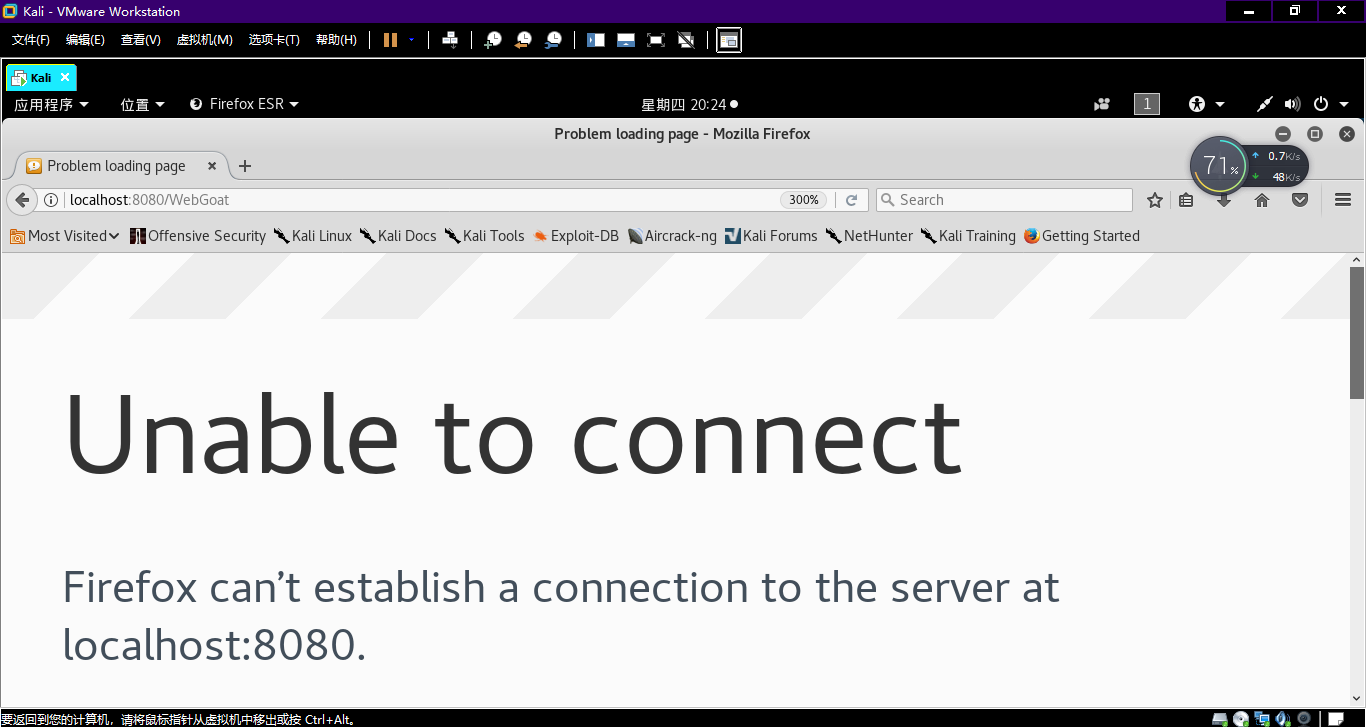The image size is (1366, 728).
Task: Click the hard disk device status icon
Action: [1220, 719]
